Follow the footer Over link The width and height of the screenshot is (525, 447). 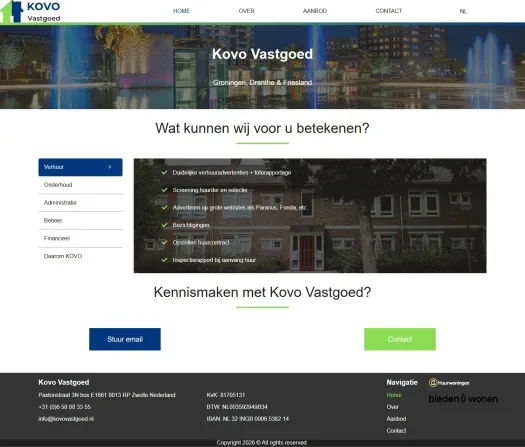click(x=392, y=407)
